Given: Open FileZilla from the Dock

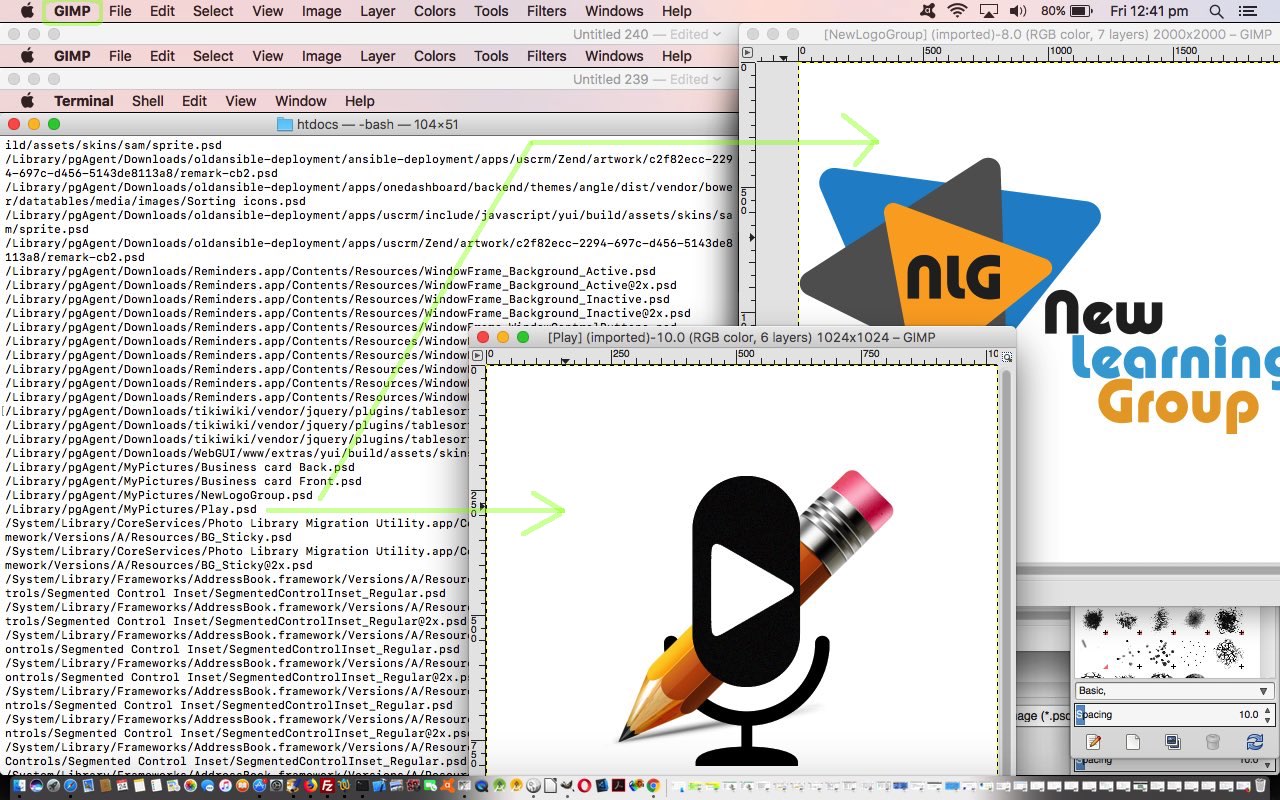Looking at the screenshot, I should 328,785.
